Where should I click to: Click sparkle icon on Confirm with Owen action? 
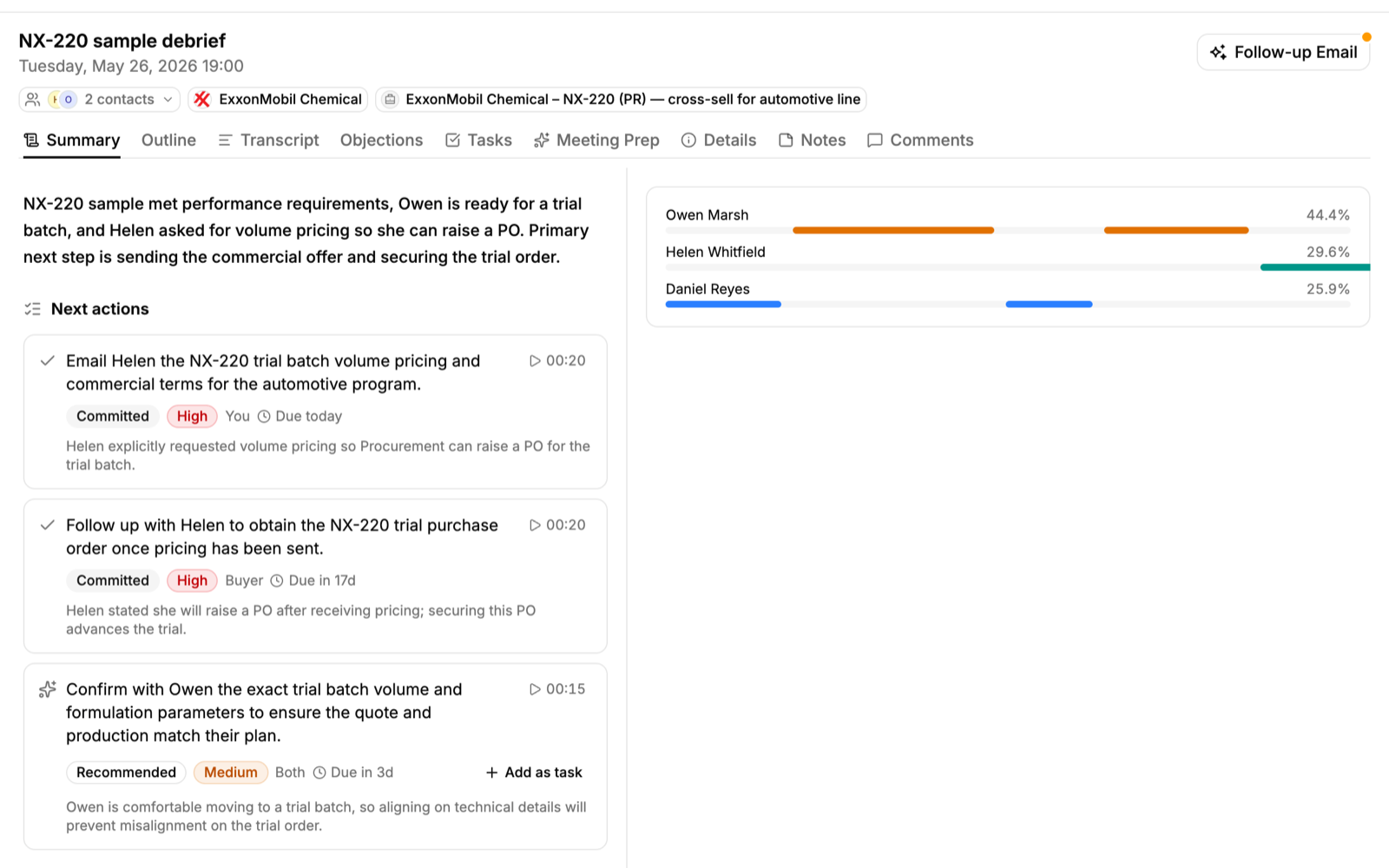(x=48, y=689)
